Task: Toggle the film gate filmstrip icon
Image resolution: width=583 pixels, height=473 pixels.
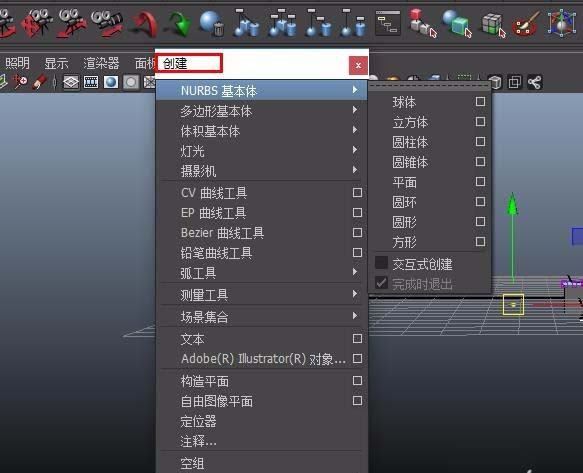Action: pos(91,82)
